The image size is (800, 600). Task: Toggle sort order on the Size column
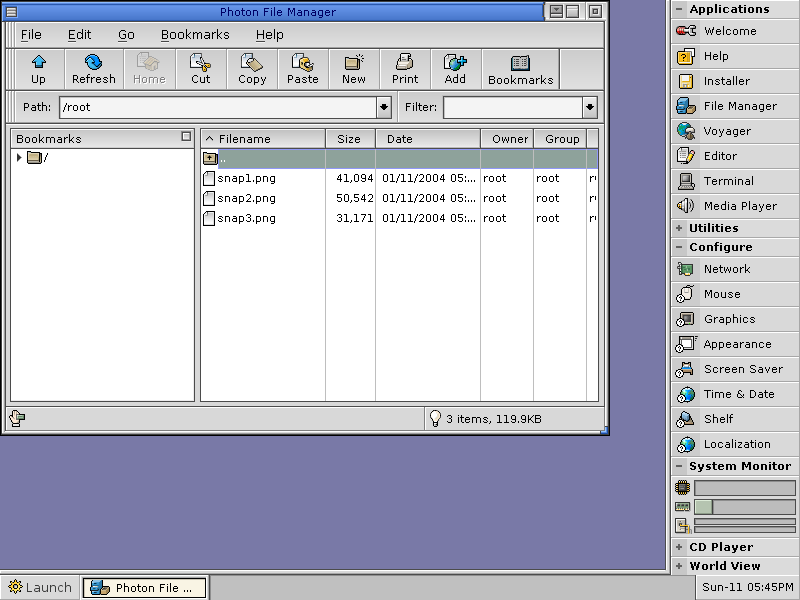(350, 138)
